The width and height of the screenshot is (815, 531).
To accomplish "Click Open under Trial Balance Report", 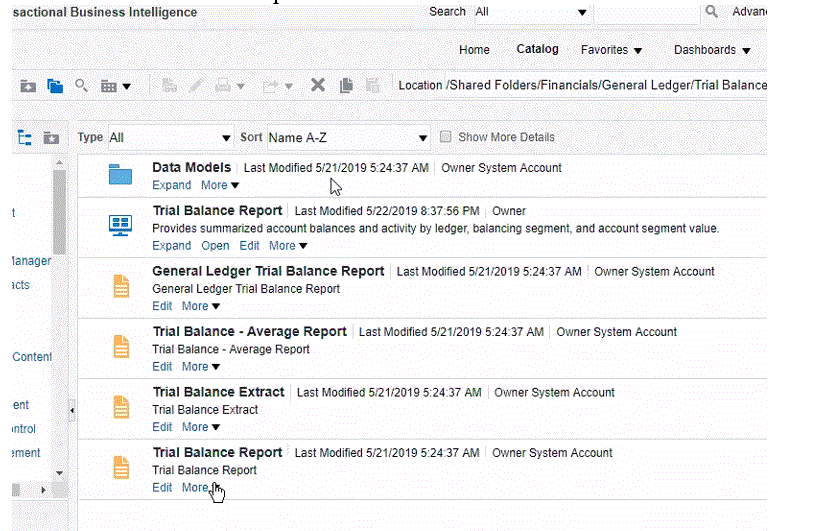I will coord(215,246).
